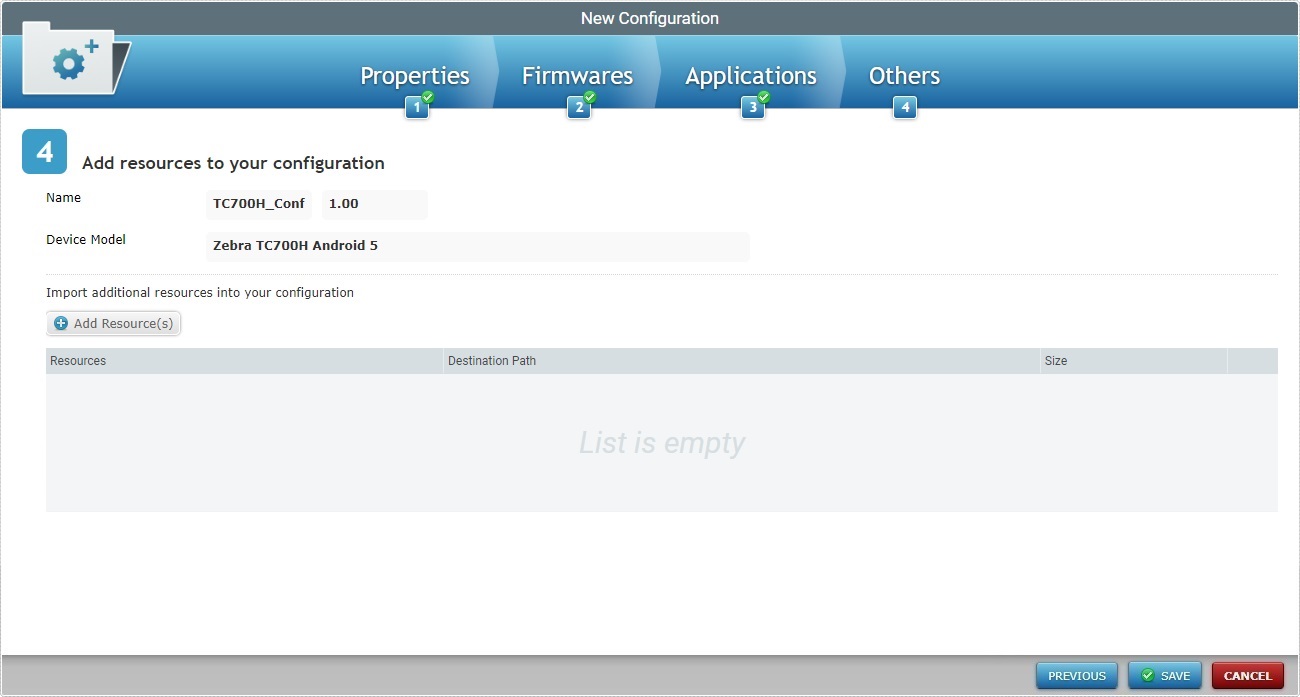Select the step 4 badge under Others
This screenshot has height=697, width=1300.
pyautogui.click(x=905, y=107)
